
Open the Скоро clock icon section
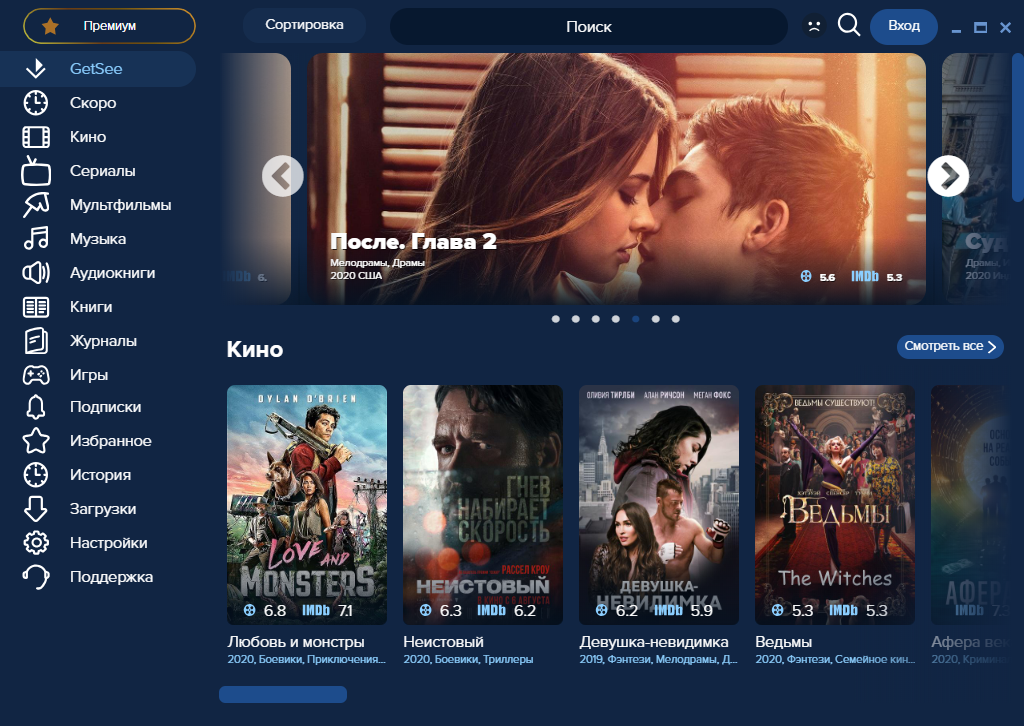coord(36,103)
